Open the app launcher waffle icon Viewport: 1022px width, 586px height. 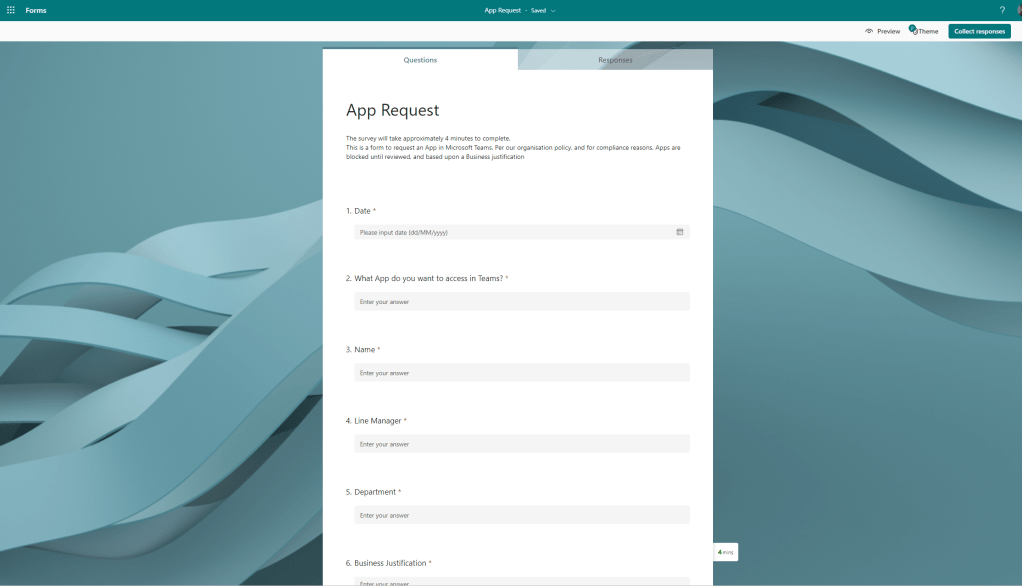[11, 10]
